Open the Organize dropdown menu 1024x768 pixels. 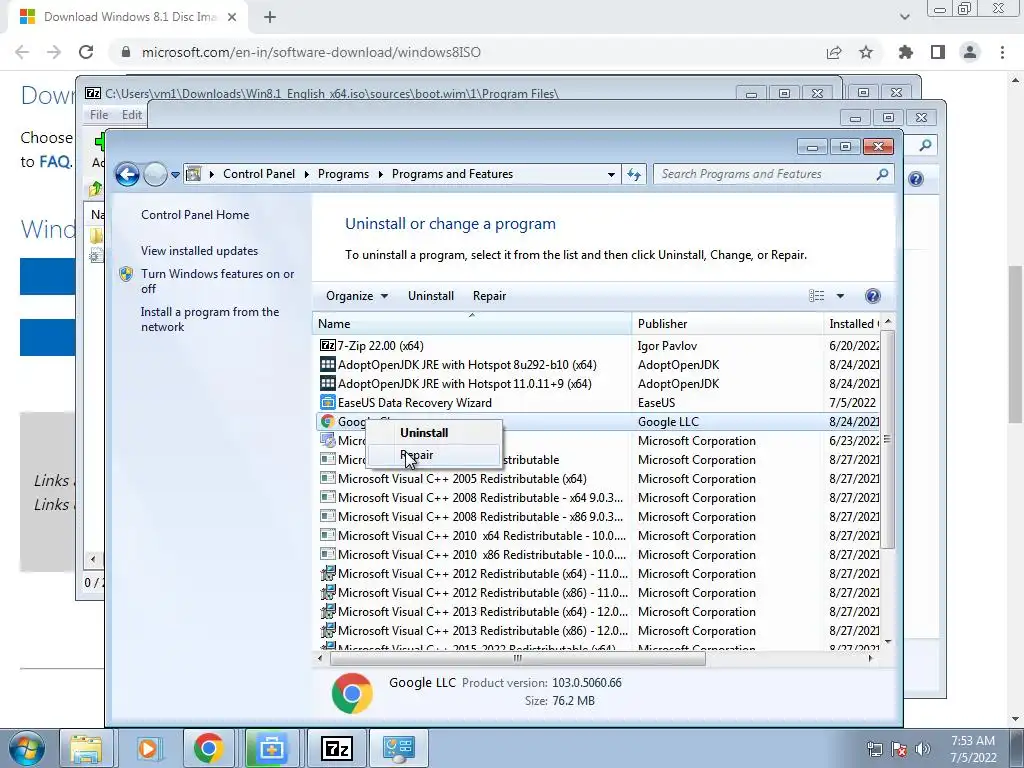click(x=357, y=296)
